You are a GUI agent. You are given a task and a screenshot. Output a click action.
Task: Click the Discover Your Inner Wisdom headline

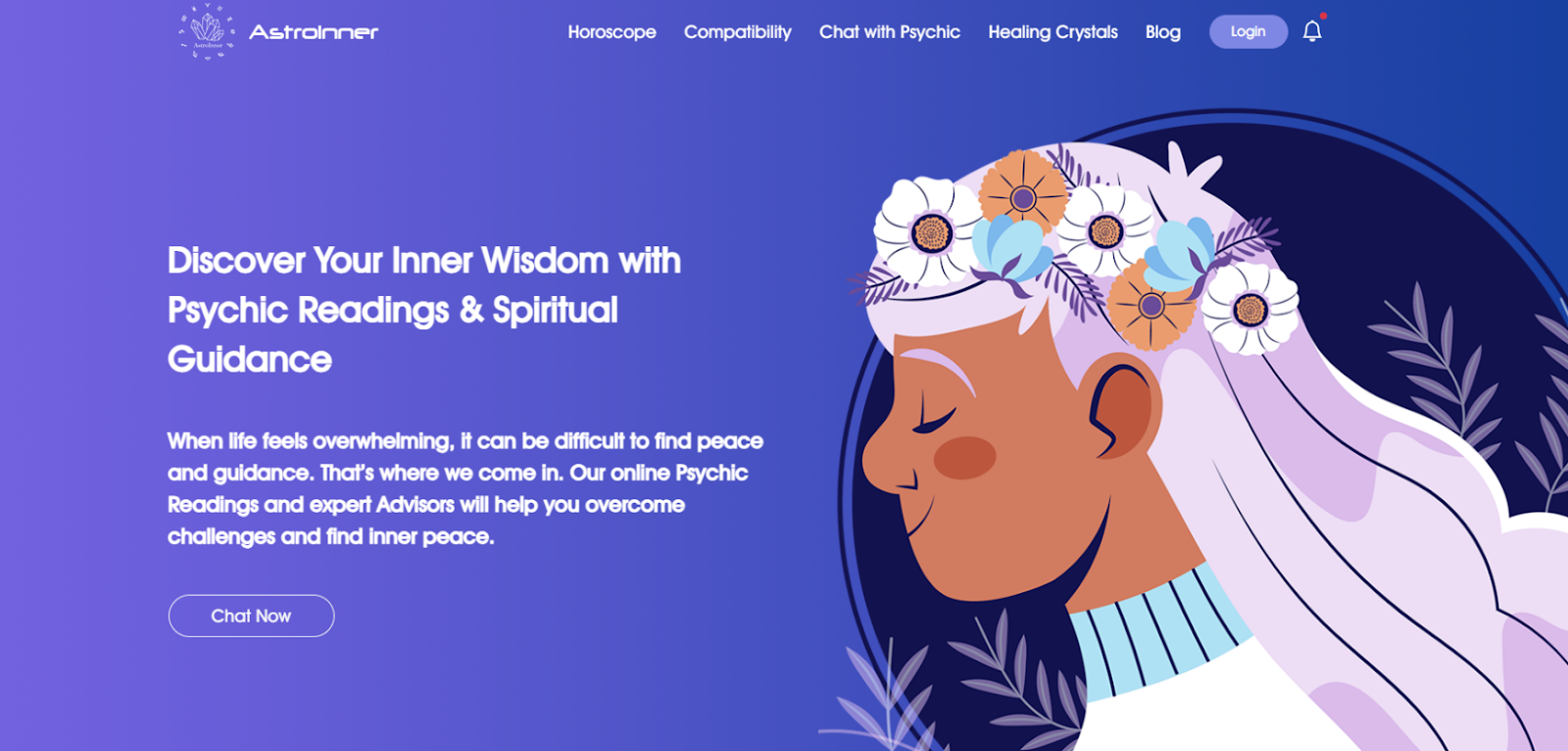[423, 310]
